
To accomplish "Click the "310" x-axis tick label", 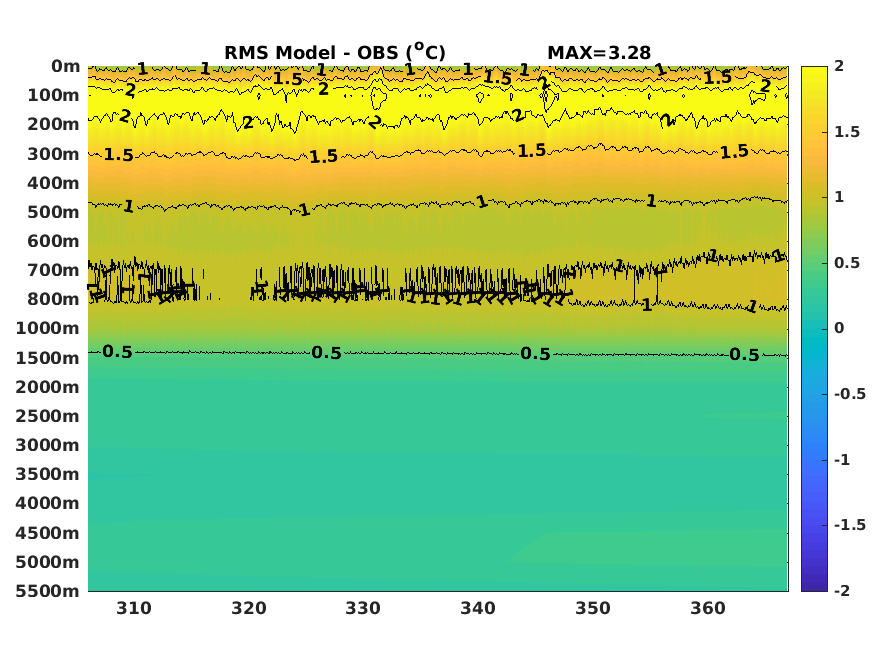I will point(134,608).
